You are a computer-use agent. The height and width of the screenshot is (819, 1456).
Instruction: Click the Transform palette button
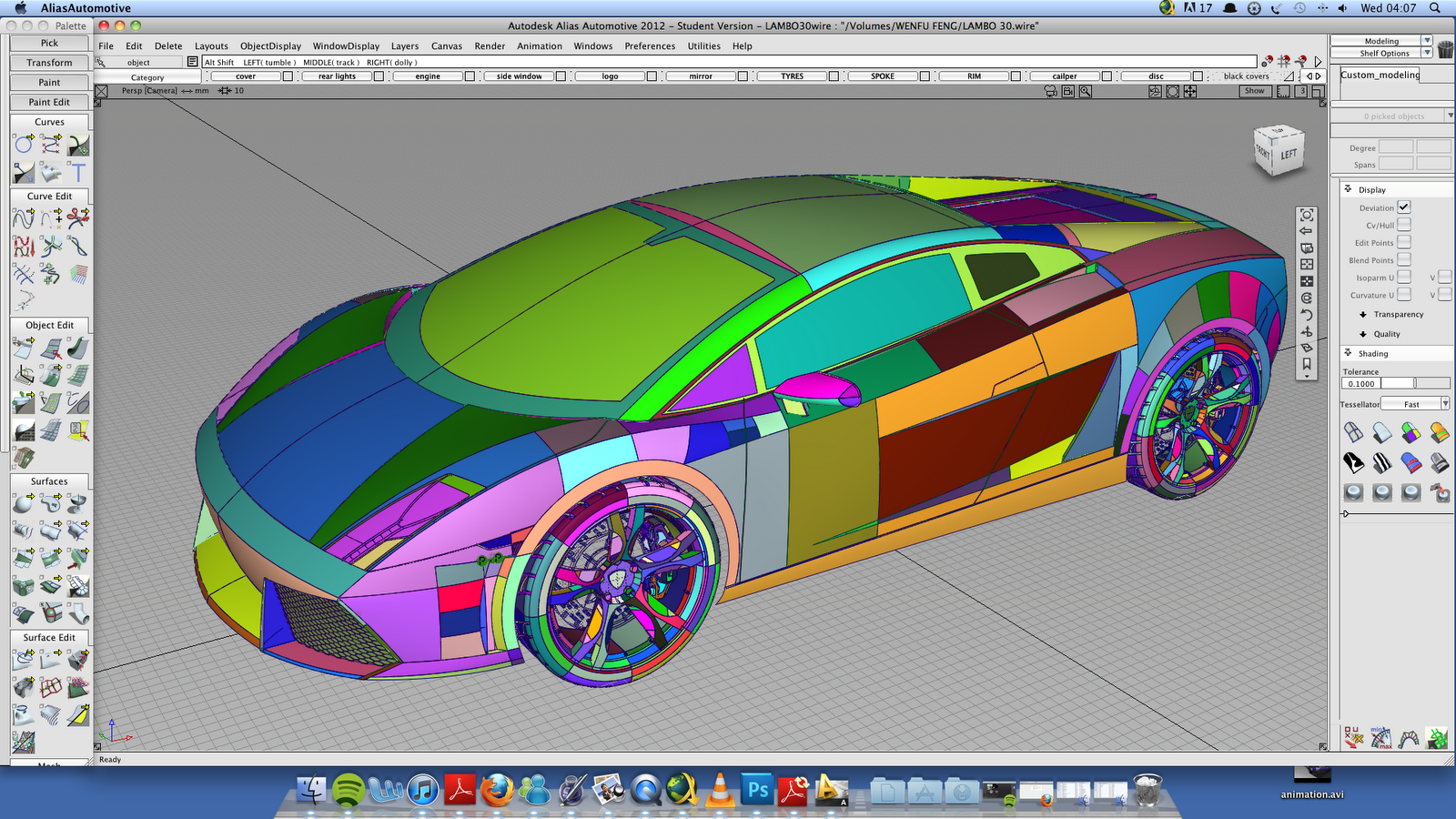[x=49, y=63]
